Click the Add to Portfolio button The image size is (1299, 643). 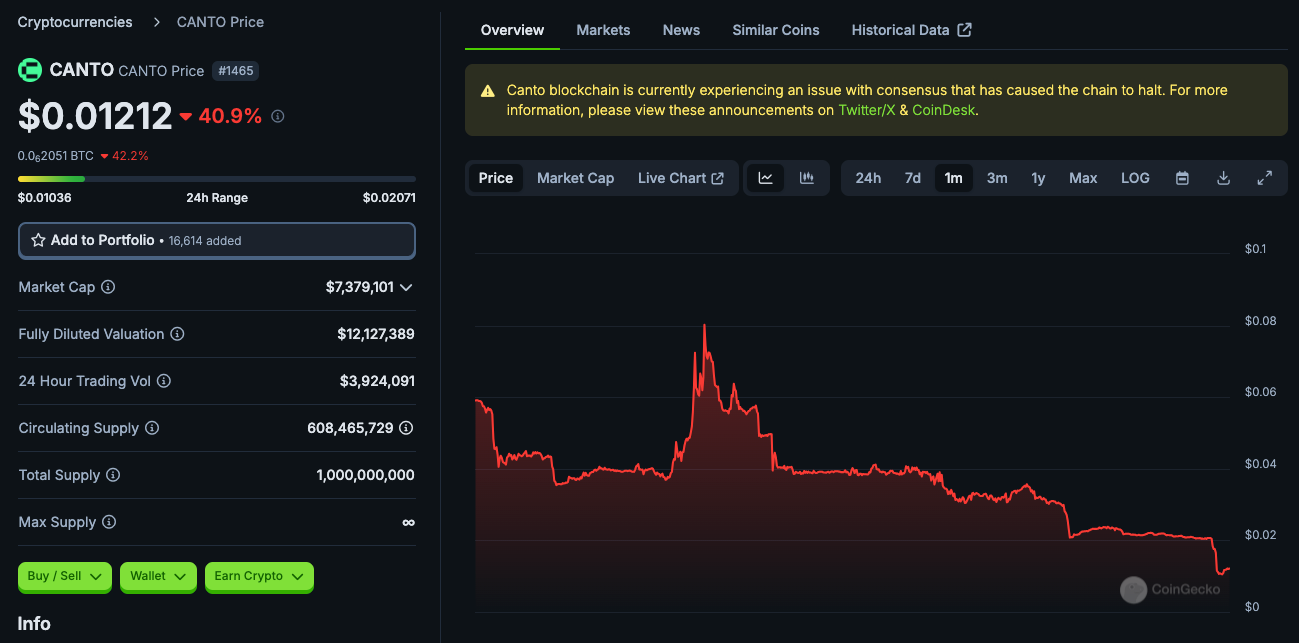point(216,241)
